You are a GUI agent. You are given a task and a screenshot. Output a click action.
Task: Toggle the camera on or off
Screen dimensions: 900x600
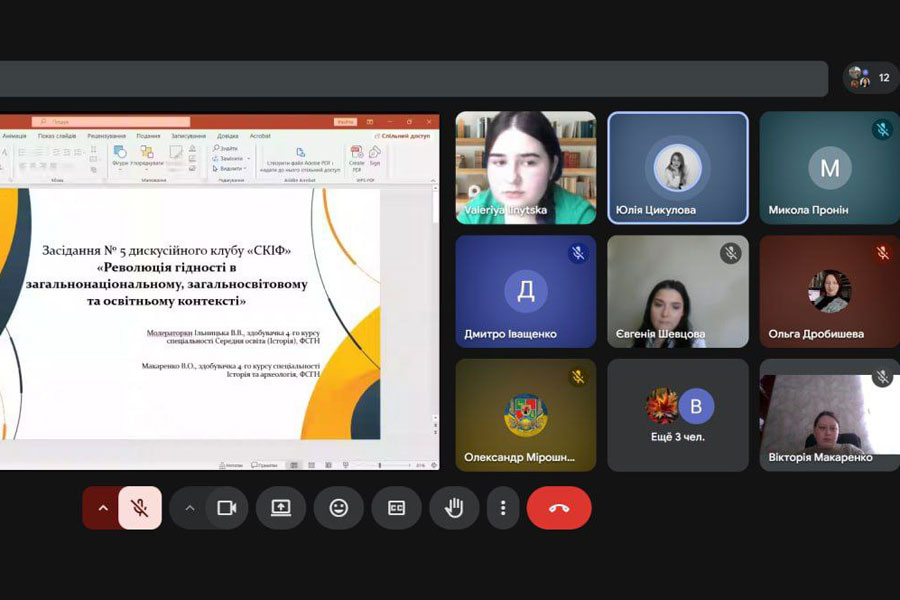(227, 508)
